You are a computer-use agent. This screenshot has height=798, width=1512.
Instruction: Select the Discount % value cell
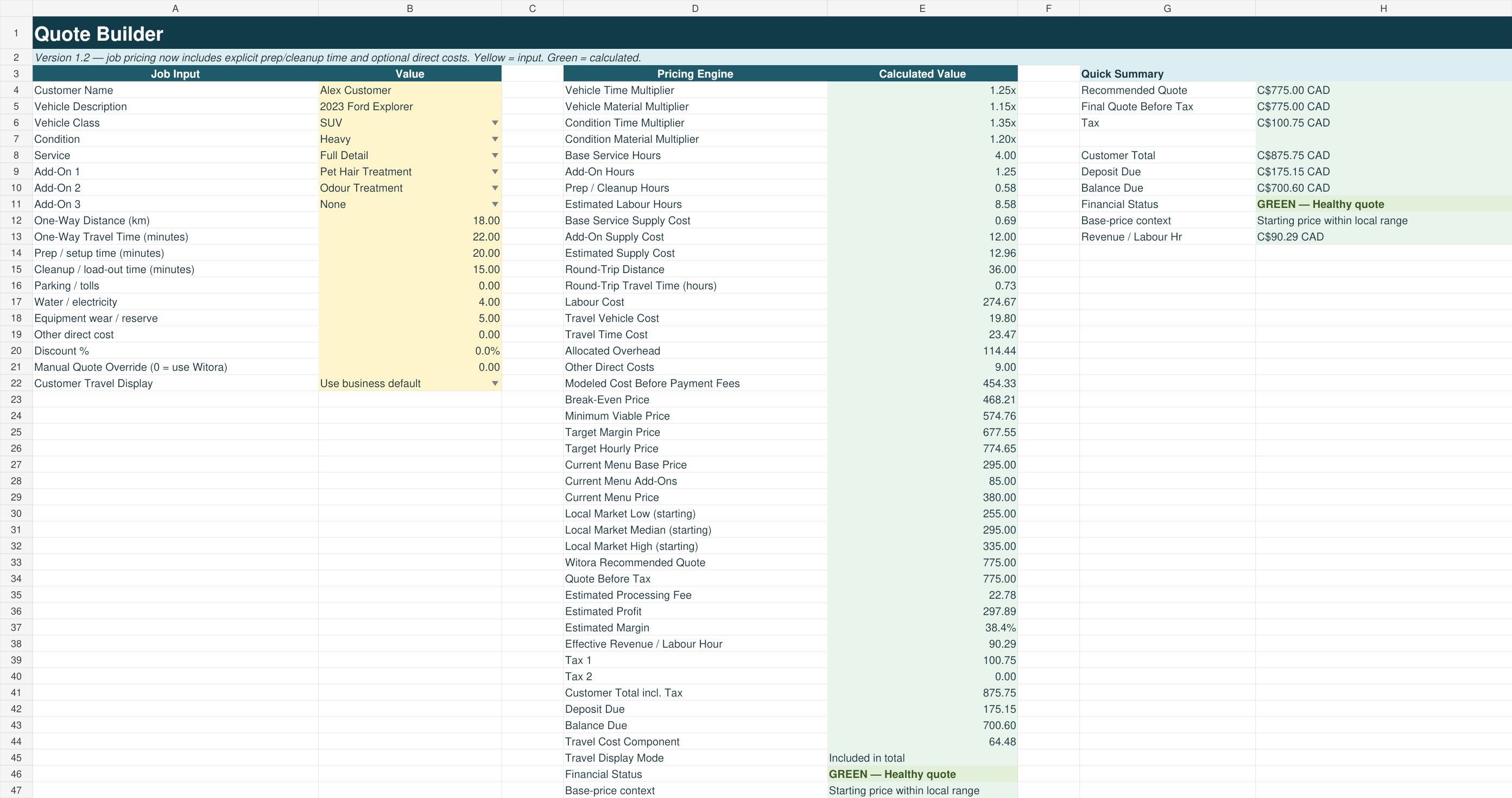tap(410, 351)
